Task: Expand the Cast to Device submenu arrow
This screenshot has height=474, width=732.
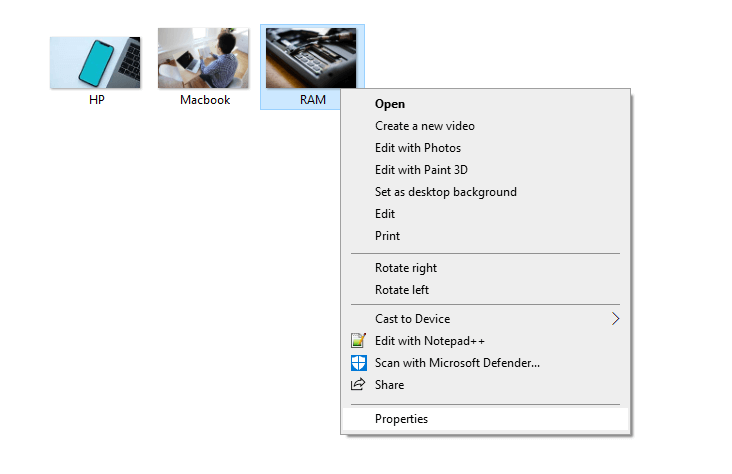Action: click(615, 318)
